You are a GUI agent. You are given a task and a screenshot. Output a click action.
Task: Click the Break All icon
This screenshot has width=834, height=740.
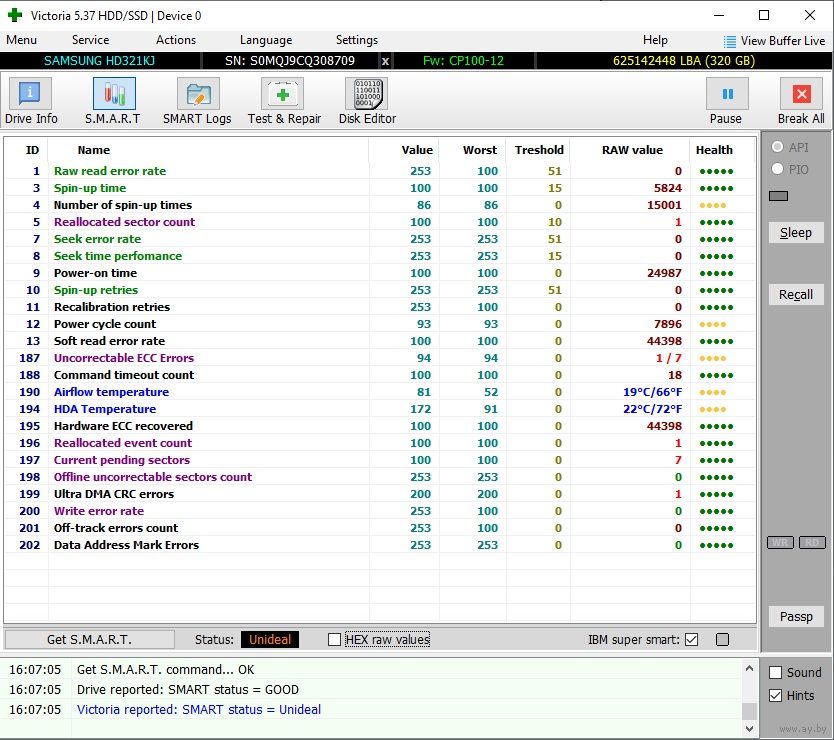click(800, 95)
